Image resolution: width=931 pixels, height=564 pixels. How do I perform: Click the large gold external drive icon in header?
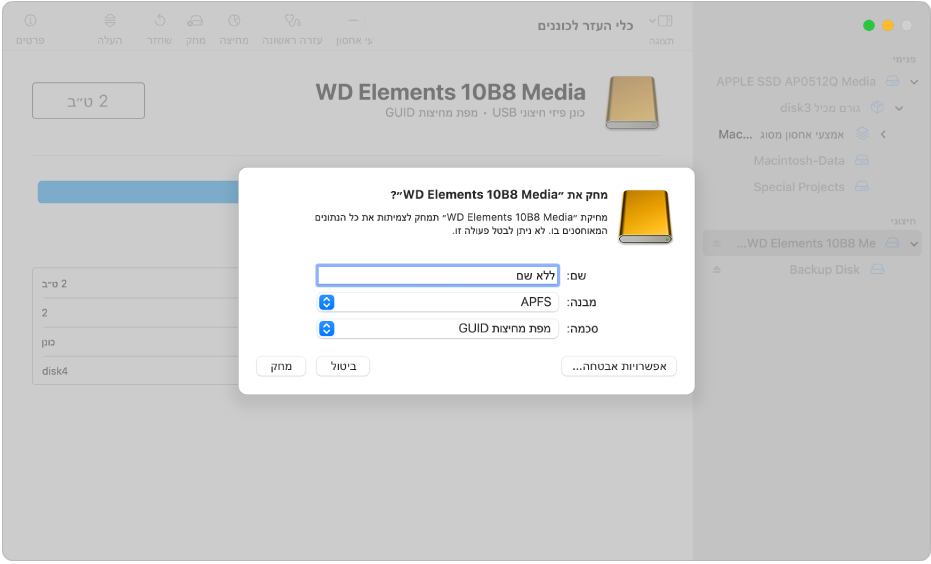pyautogui.click(x=632, y=103)
